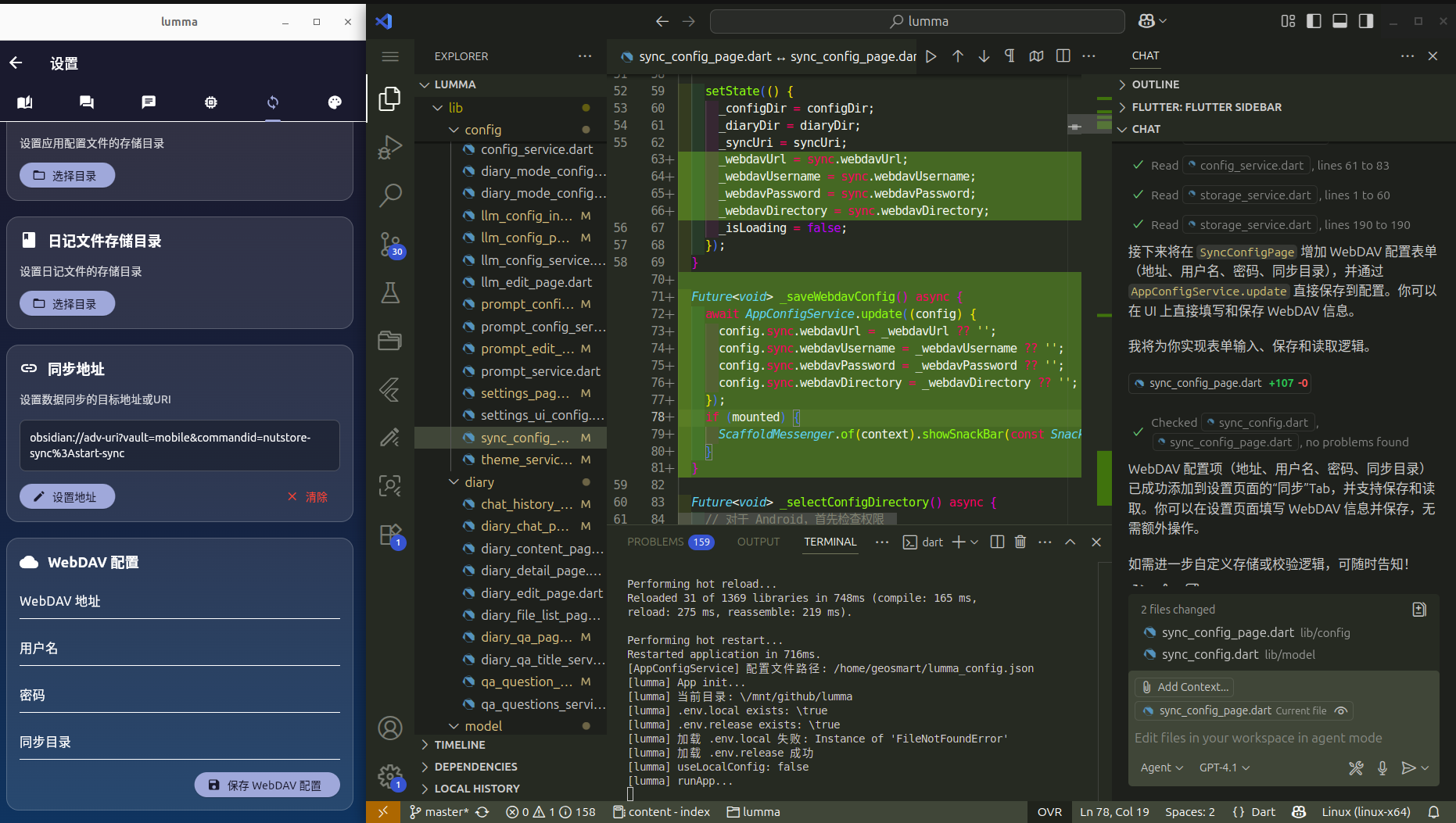The image size is (1456, 823).
Task: Click the Add Context button in chat
Action: click(1184, 687)
